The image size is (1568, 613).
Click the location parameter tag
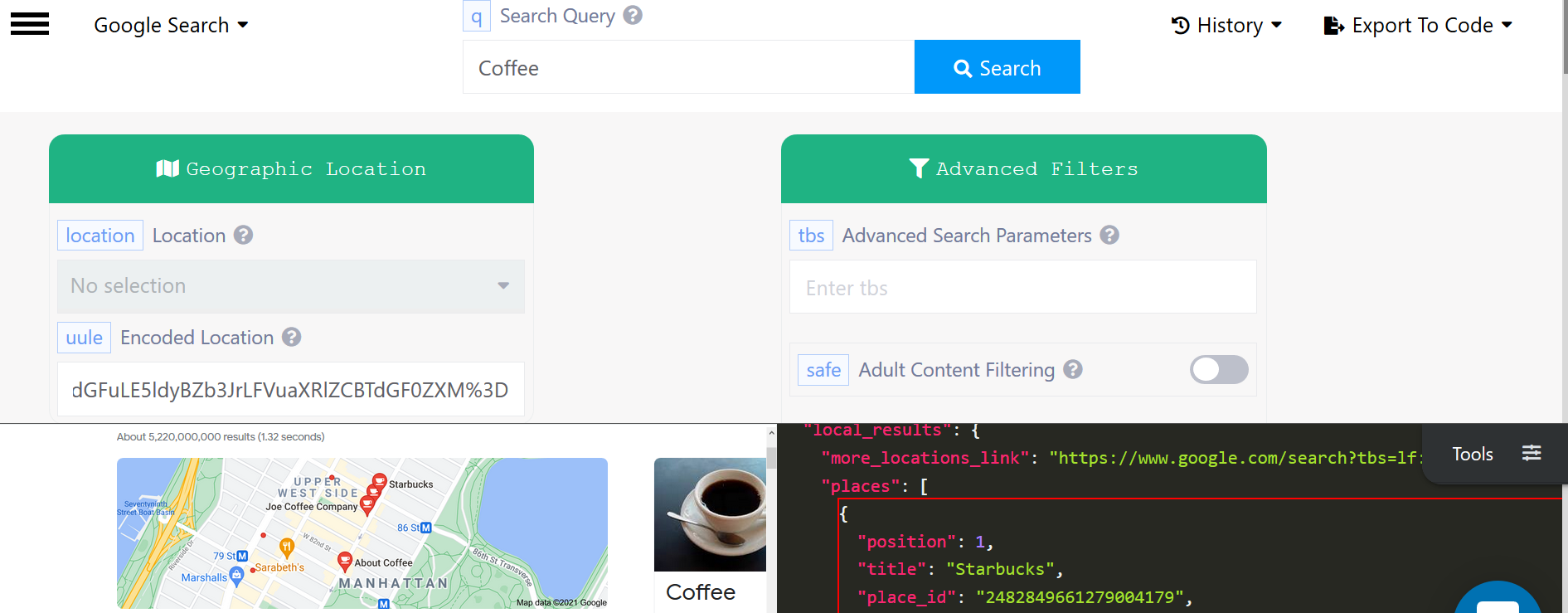tap(100, 236)
